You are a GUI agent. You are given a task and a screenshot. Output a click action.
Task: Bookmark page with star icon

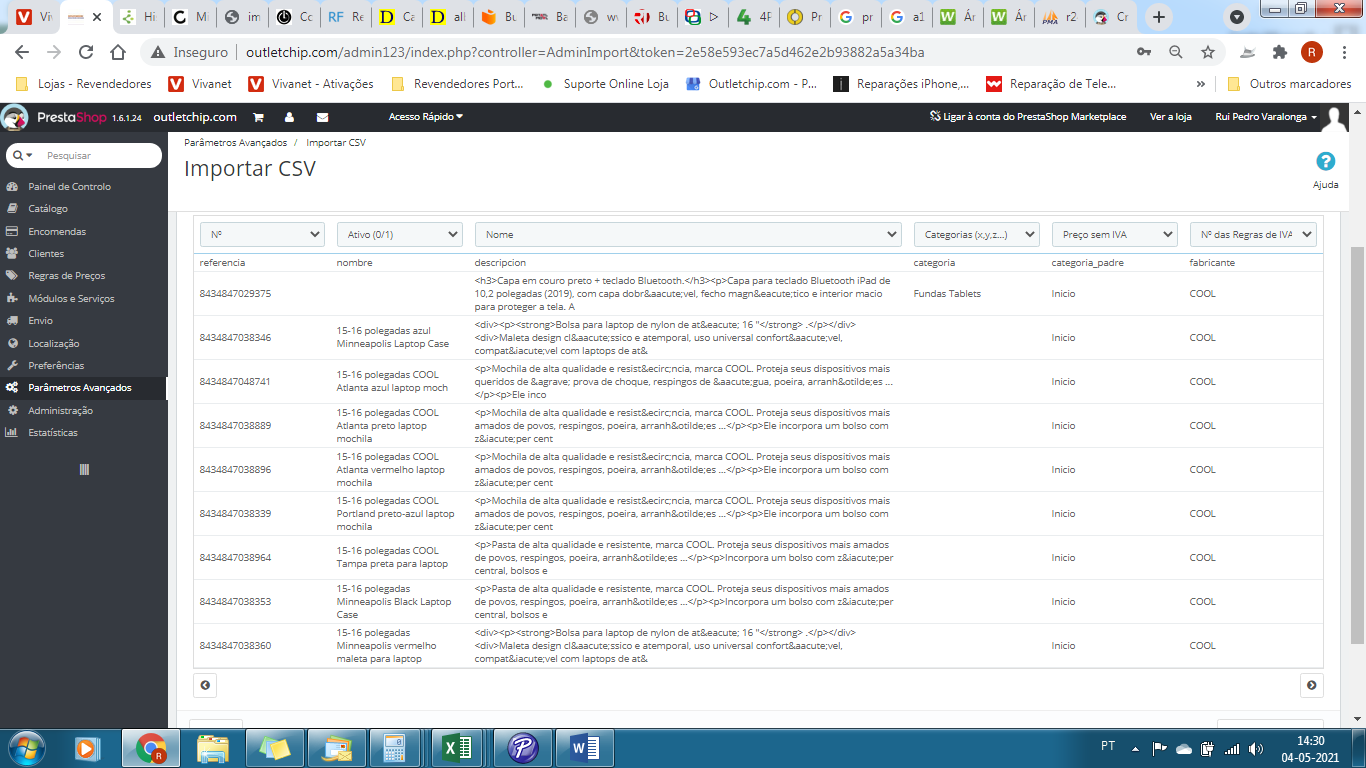pos(1208,52)
